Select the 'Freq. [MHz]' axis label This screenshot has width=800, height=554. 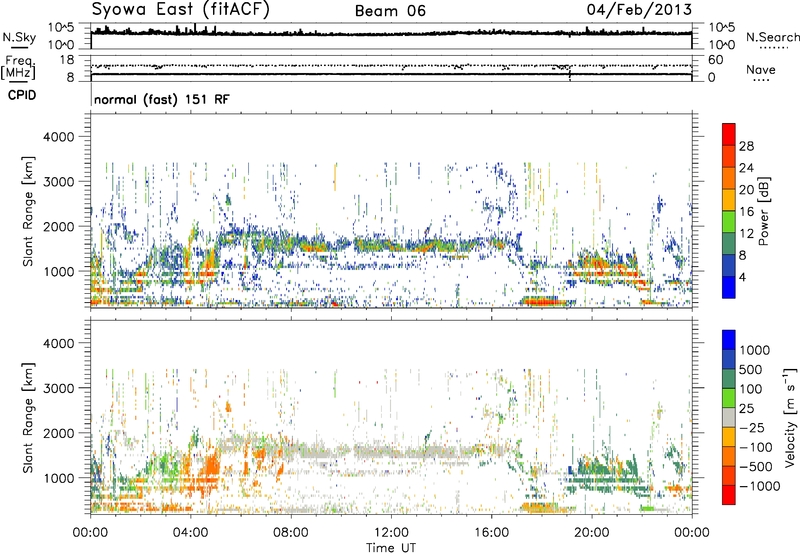[19, 68]
